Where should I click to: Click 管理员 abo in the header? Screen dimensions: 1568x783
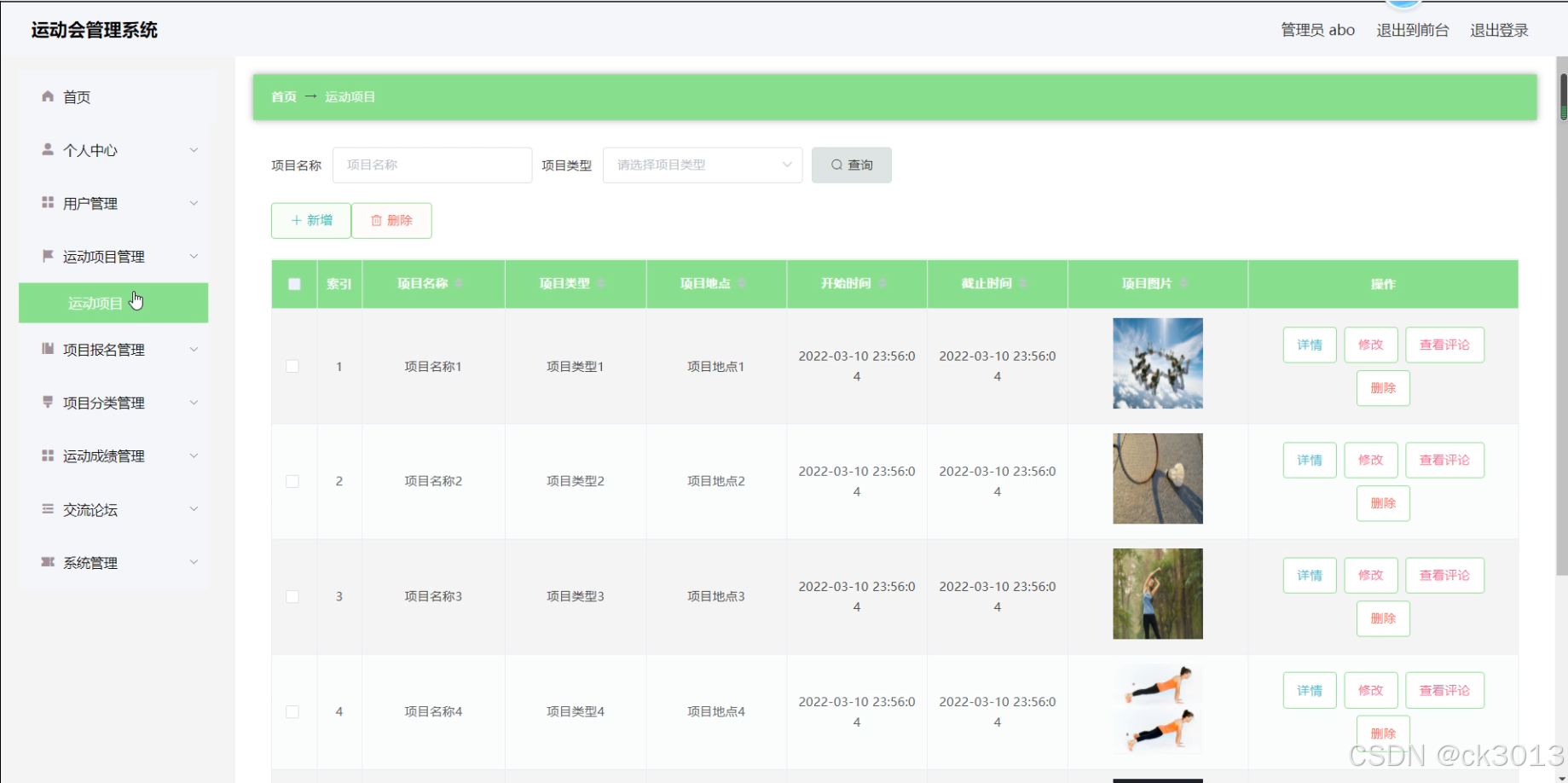point(1317,30)
